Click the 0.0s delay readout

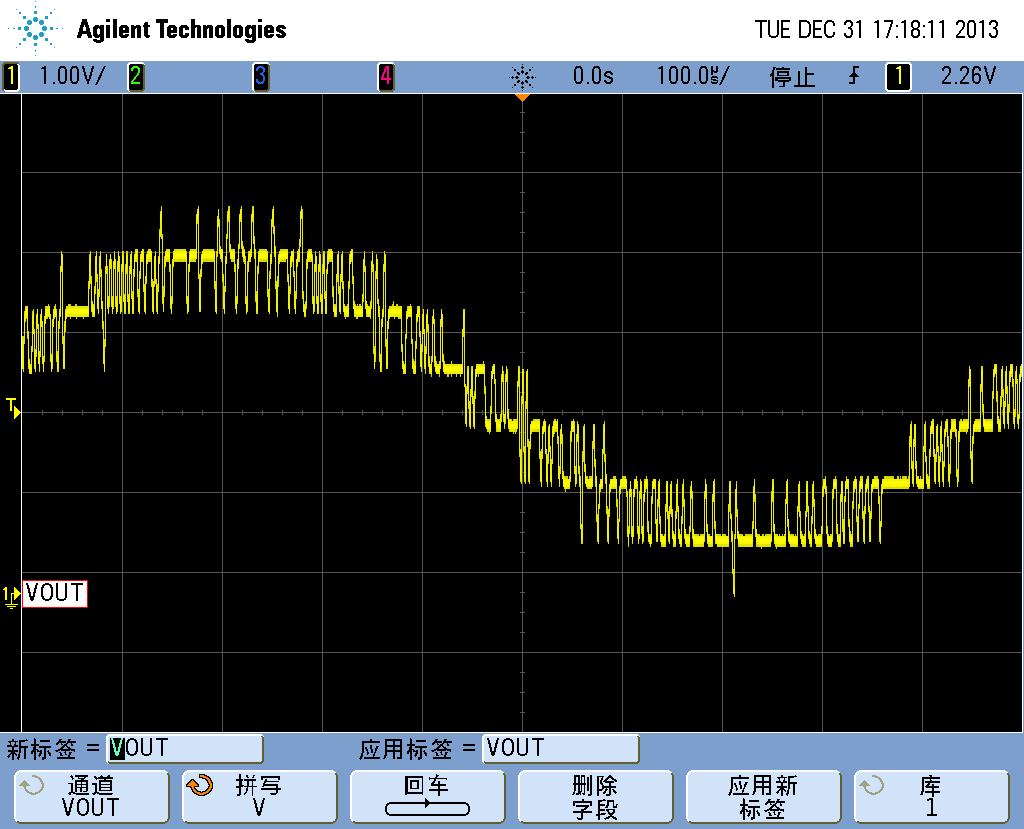pyautogui.click(x=593, y=76)
